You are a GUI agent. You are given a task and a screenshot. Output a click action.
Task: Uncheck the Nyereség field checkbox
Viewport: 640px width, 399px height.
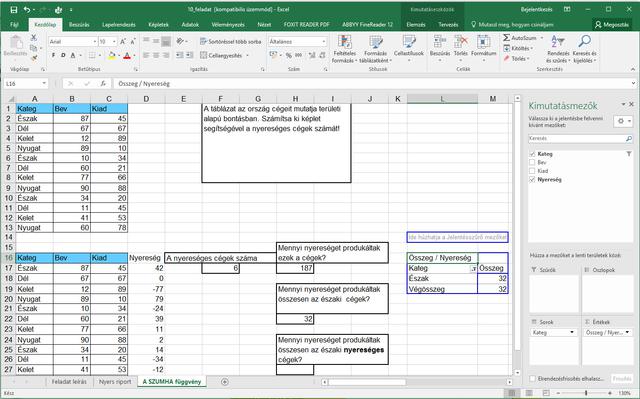[532, 180]
